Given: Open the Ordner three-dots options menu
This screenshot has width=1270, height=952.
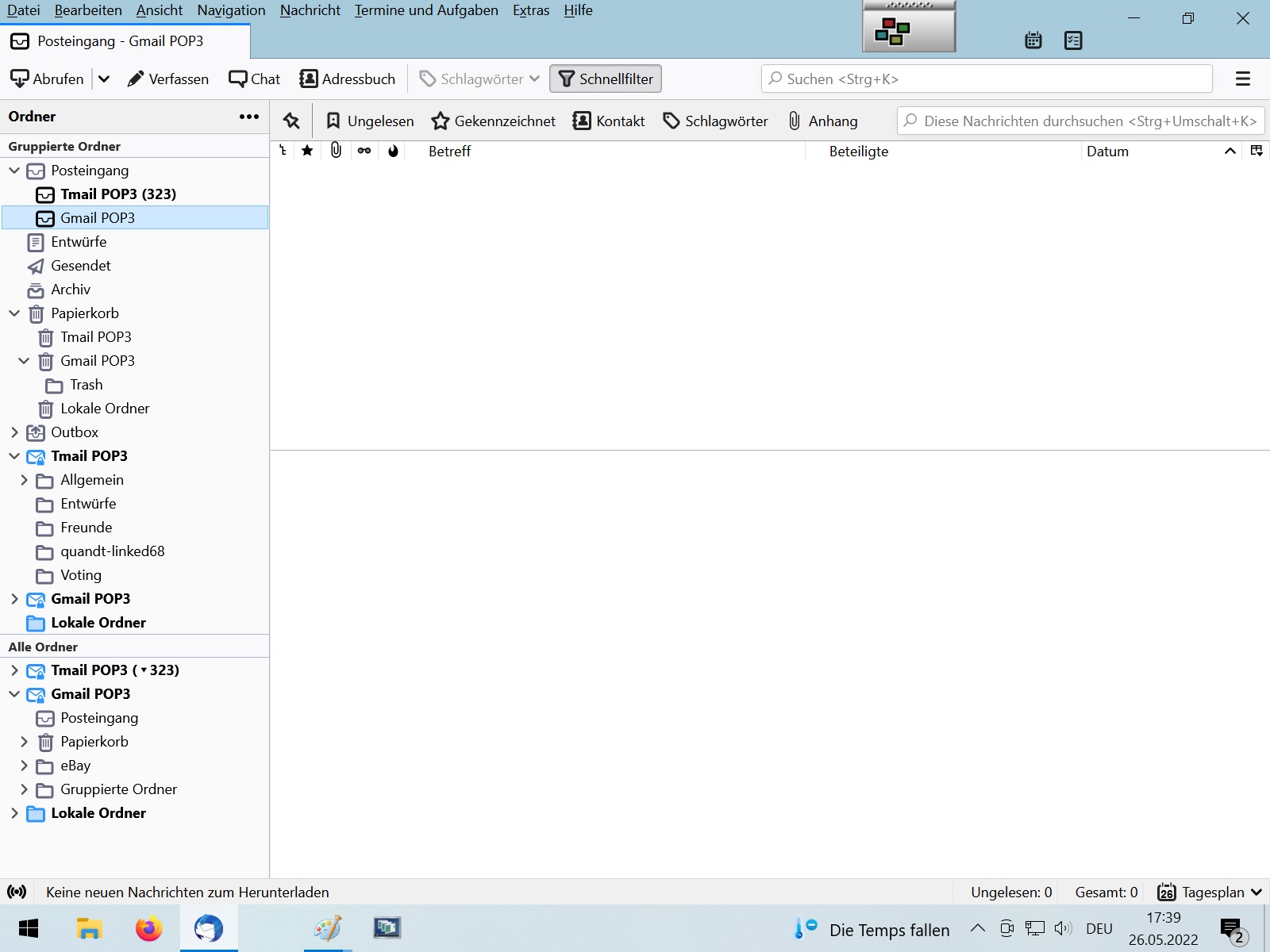Looking at the screenshot, I should [x=248, y=117].
